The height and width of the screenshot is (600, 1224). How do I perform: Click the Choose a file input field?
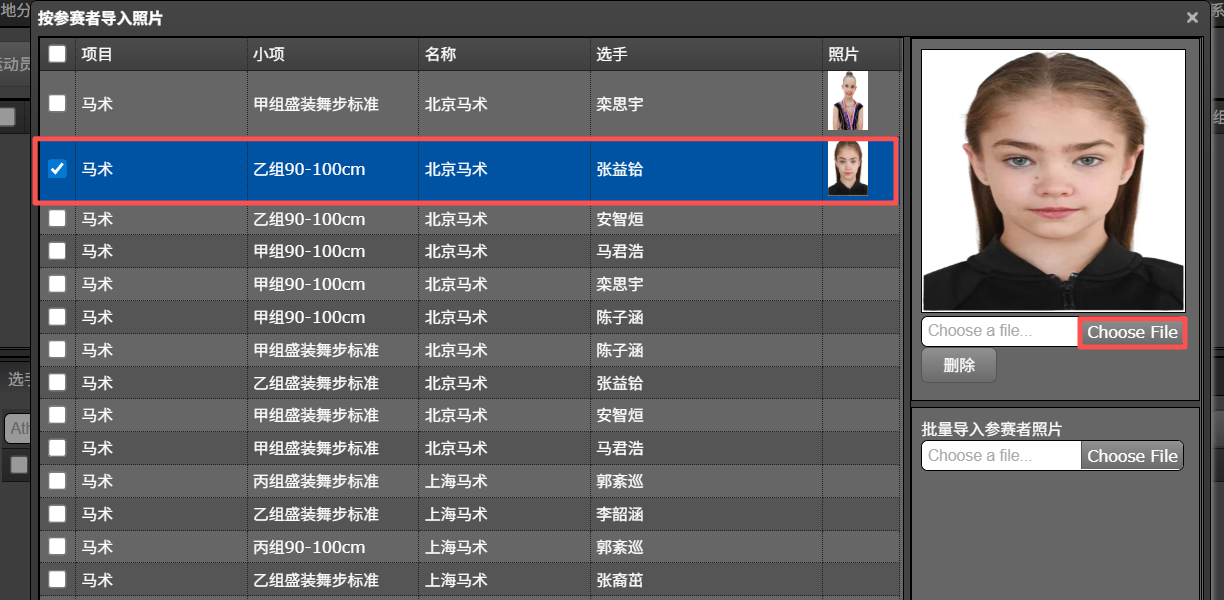tap(995, 331)
